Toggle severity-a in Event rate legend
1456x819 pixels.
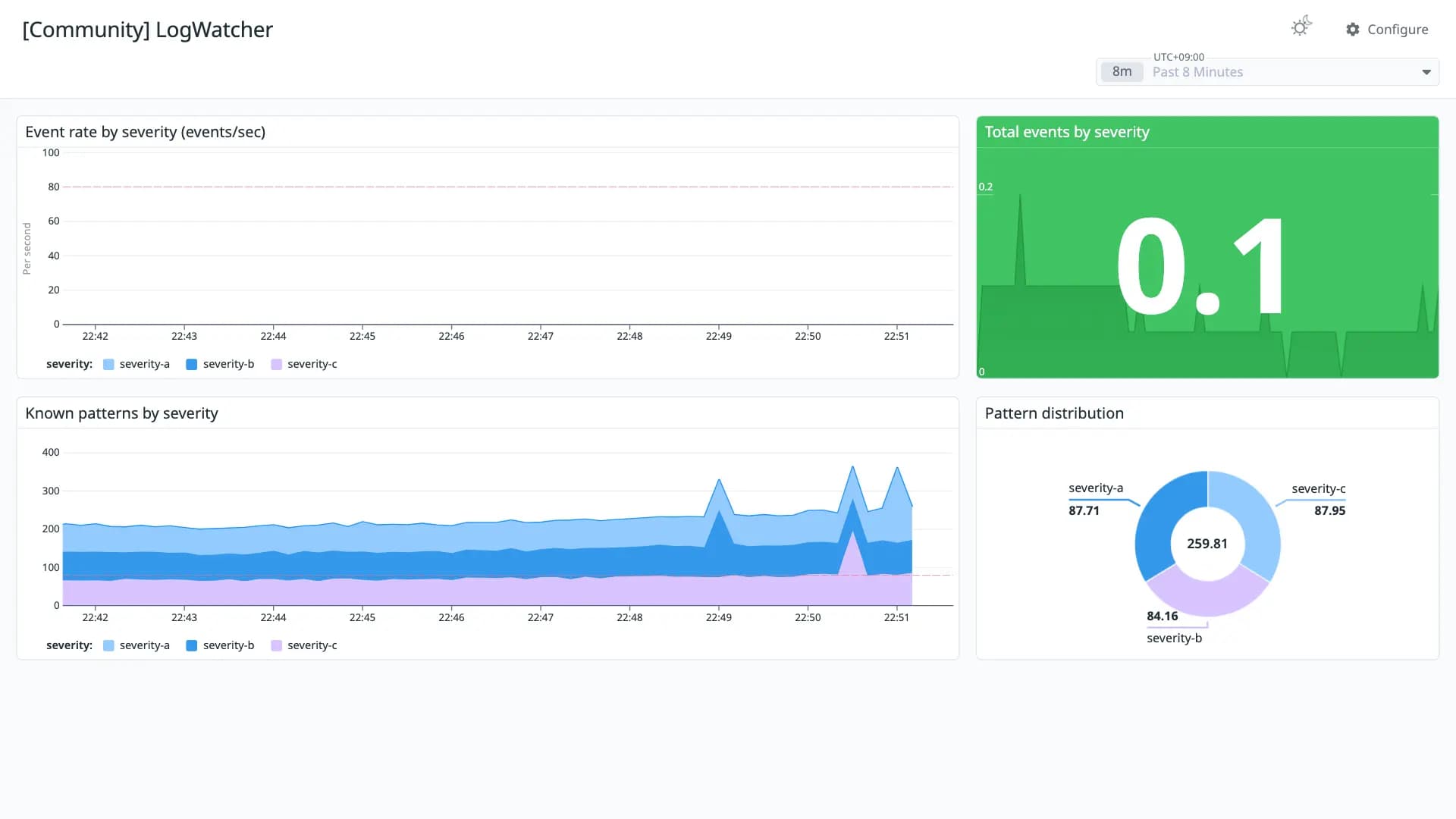(136, 364)
